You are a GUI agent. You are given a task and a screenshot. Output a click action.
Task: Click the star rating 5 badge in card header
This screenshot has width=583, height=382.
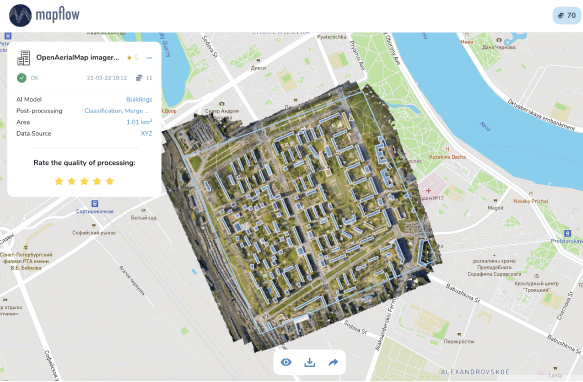click(132, 58)
